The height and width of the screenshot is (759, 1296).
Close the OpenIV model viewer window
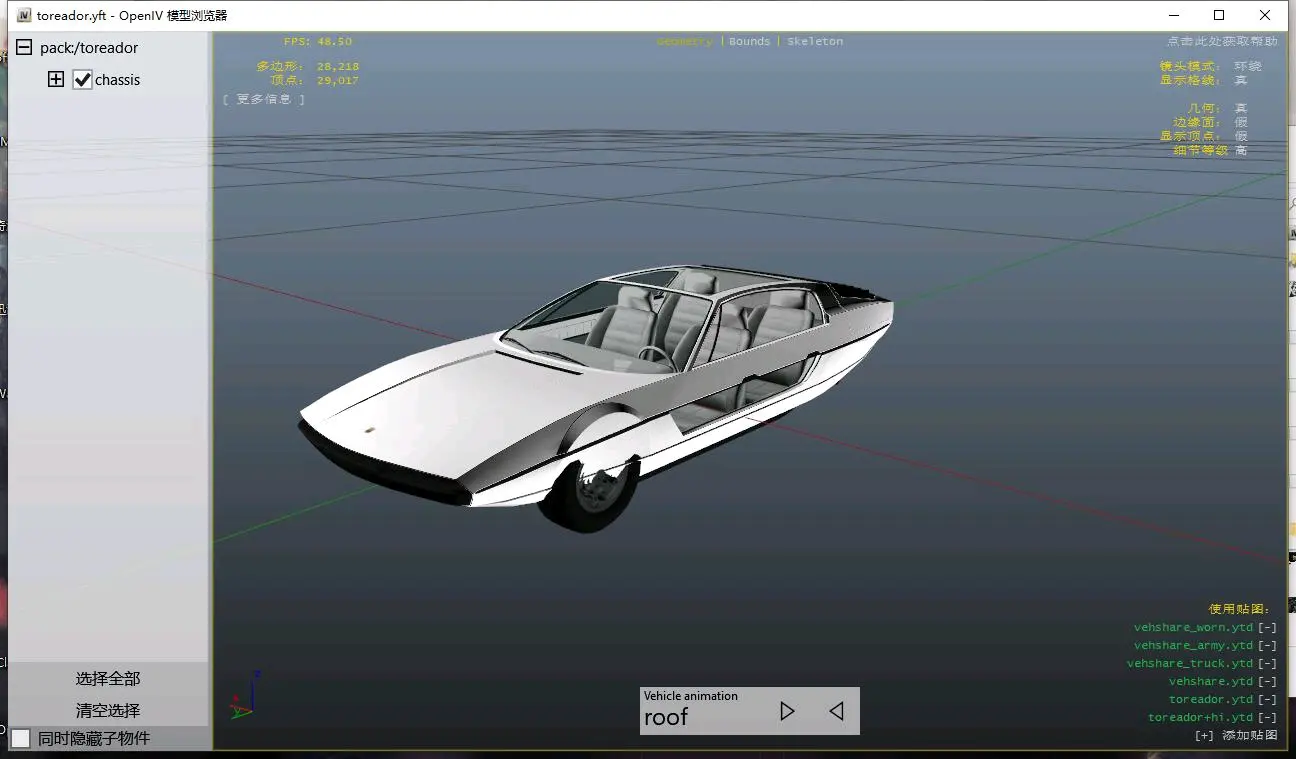coord(1265,15)
